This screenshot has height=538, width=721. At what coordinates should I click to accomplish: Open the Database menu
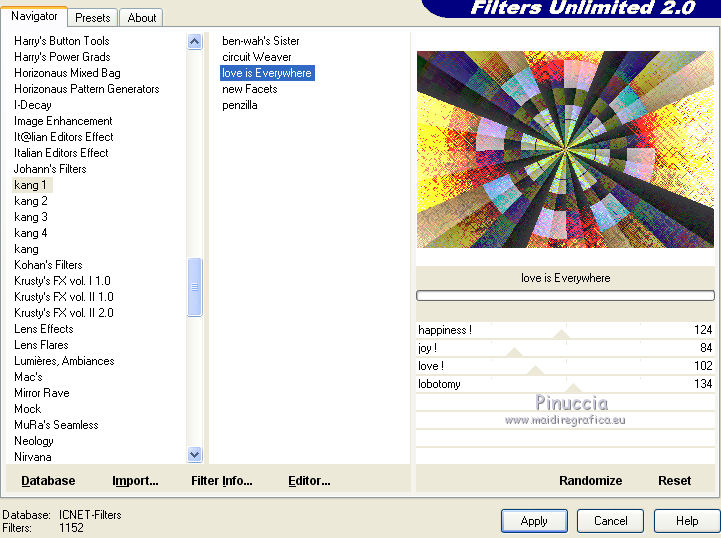tap(48, 481)
